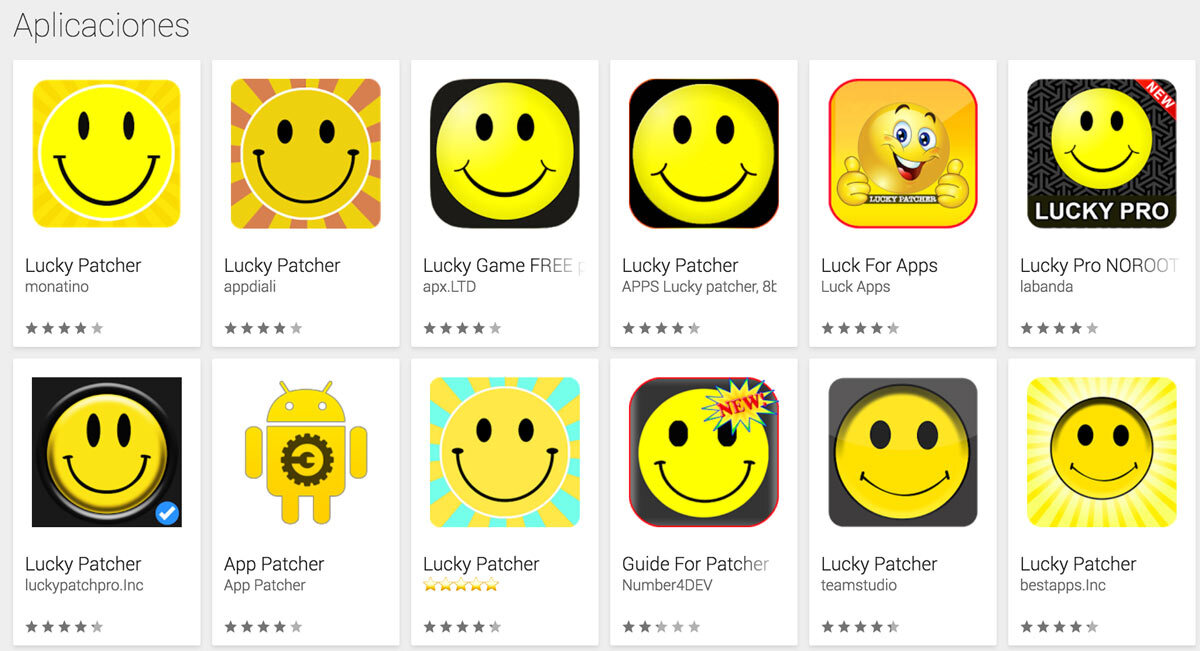
Task: Click the Aplicaciones section heading
Action: (101, 26)
